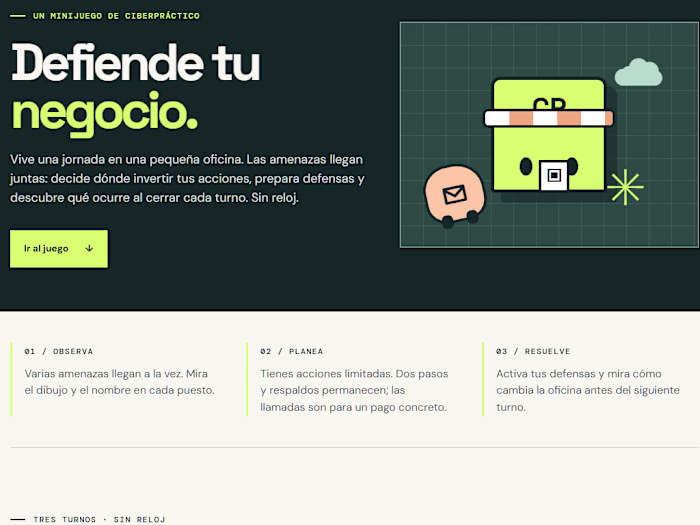Viewport: 700px width, 525px height.
Task: Click the striped awning on the shop
Action: [549, 118]
